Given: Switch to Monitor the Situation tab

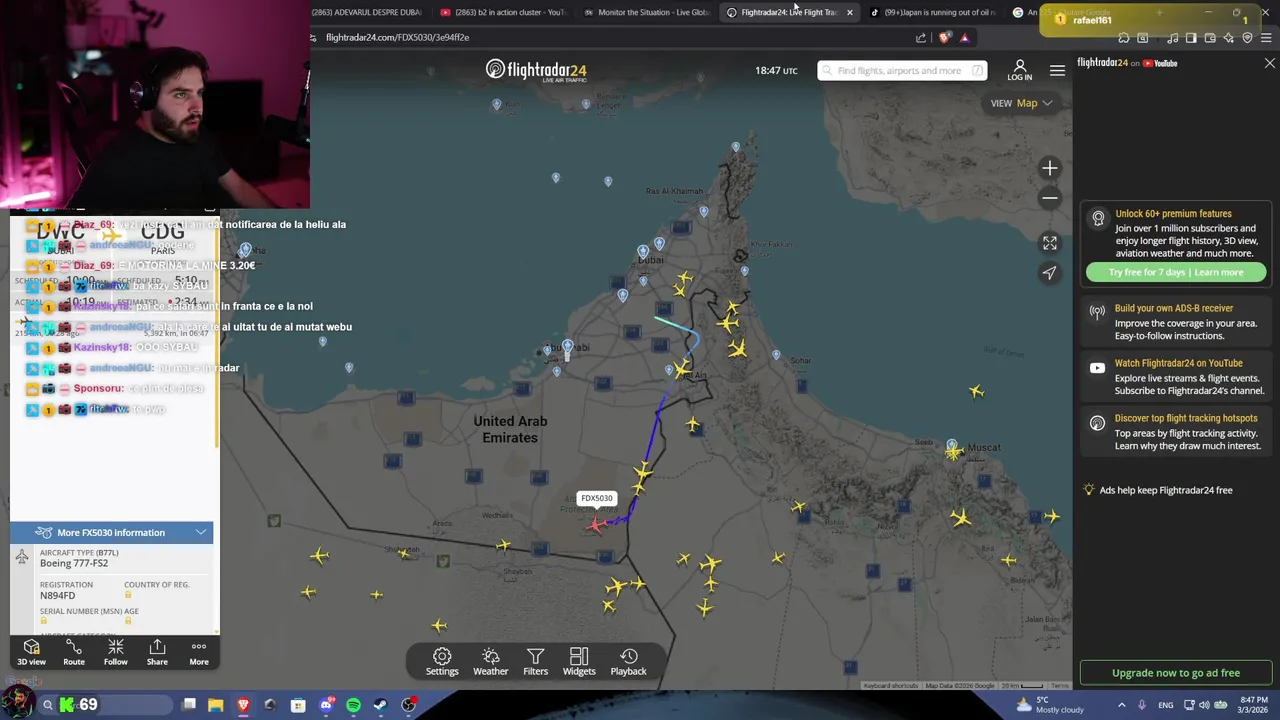Looking at the screenshot, I should coord(647,12).
